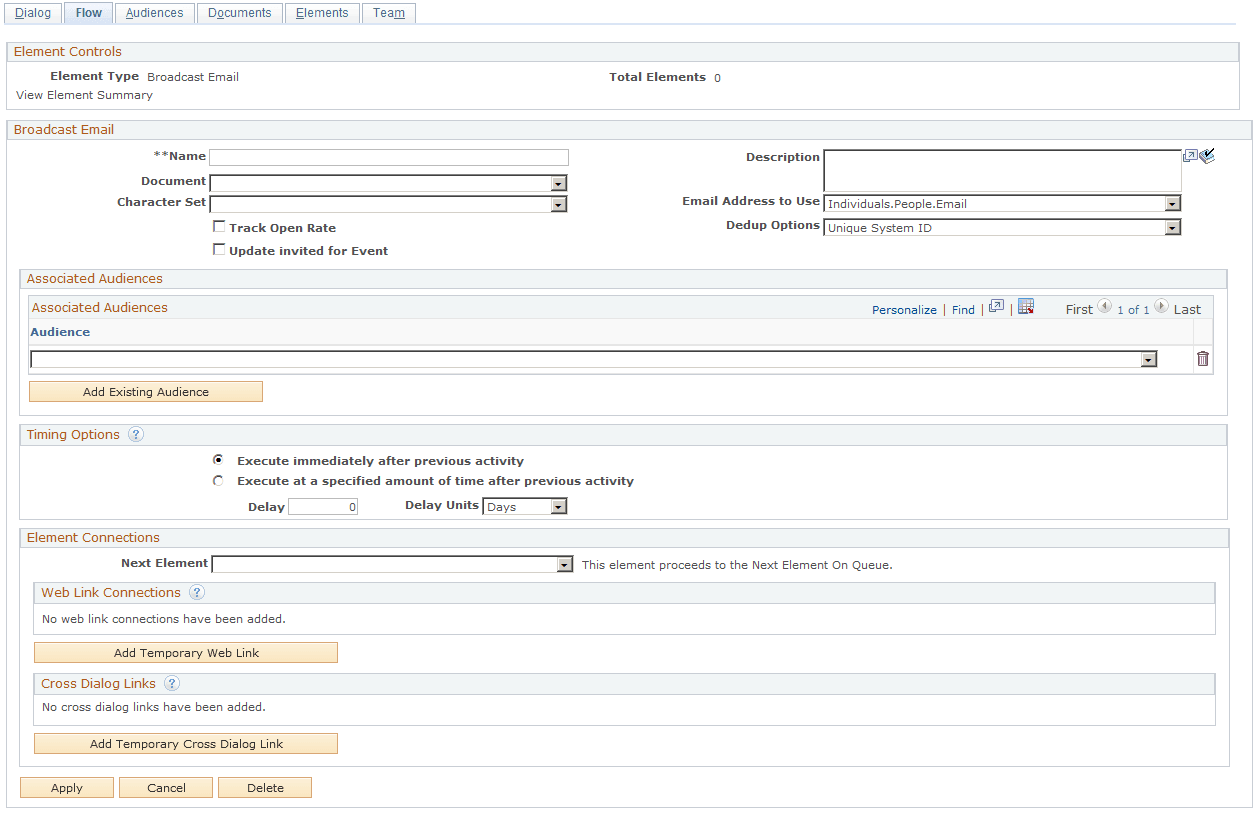Click into the Description text area
The width and height of the screenshot is (1258, 813).
1002,170
